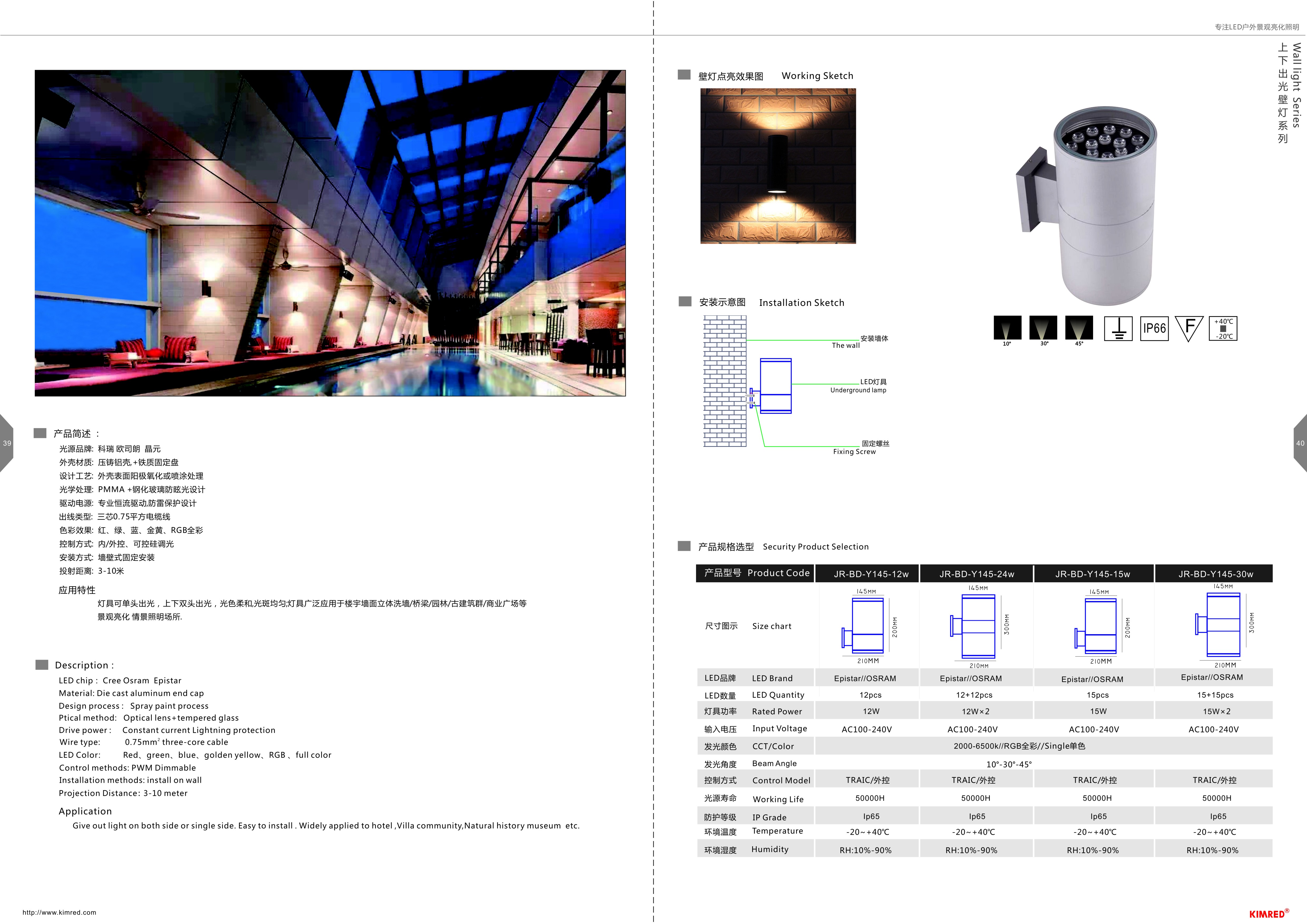Open the http://www.kimred.com link
Viewport: 1307px width, 924px height.
click(59, 912)
